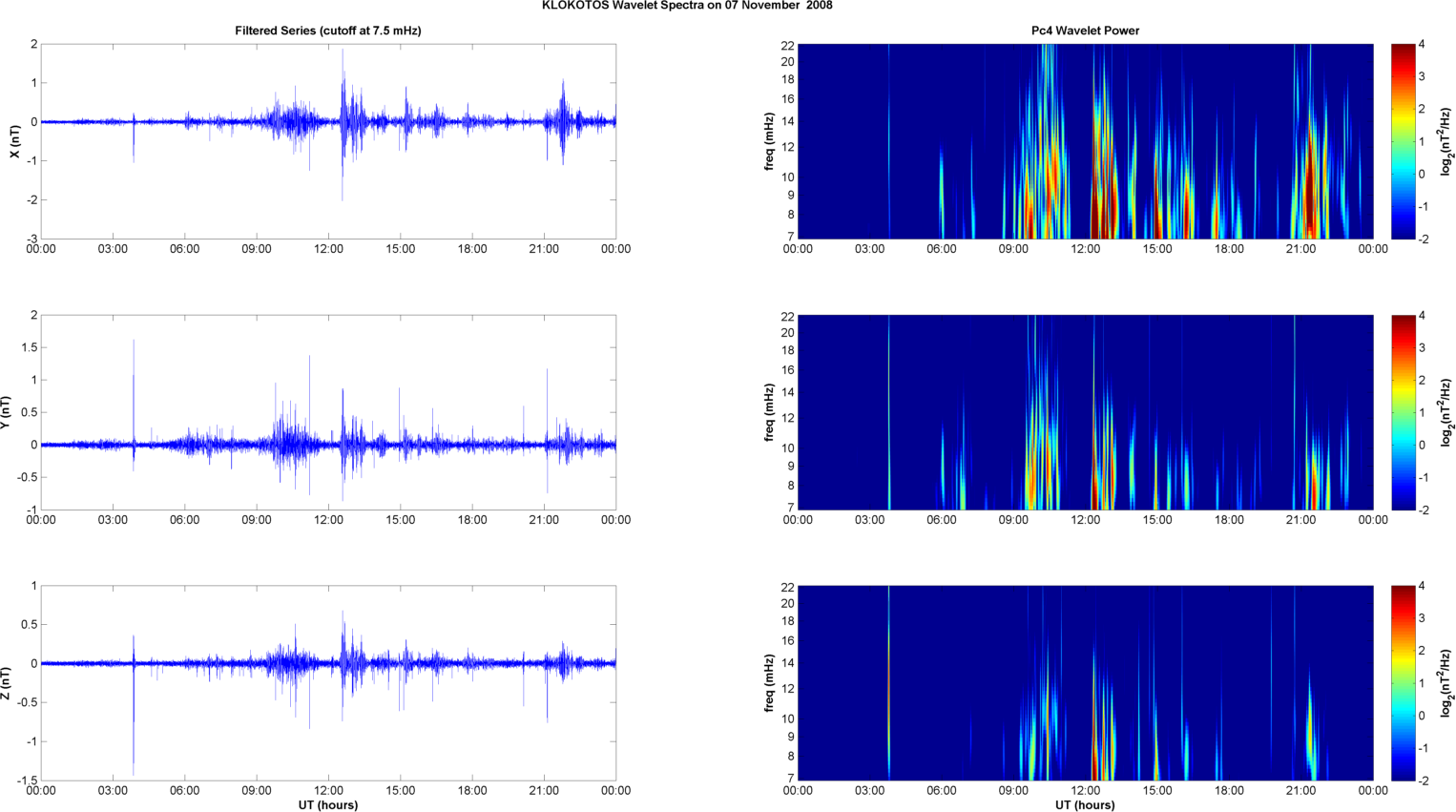Select the Pc4 Wavelet Power column title
This screenshot has width=1456, height=812.
point(1085,31)
